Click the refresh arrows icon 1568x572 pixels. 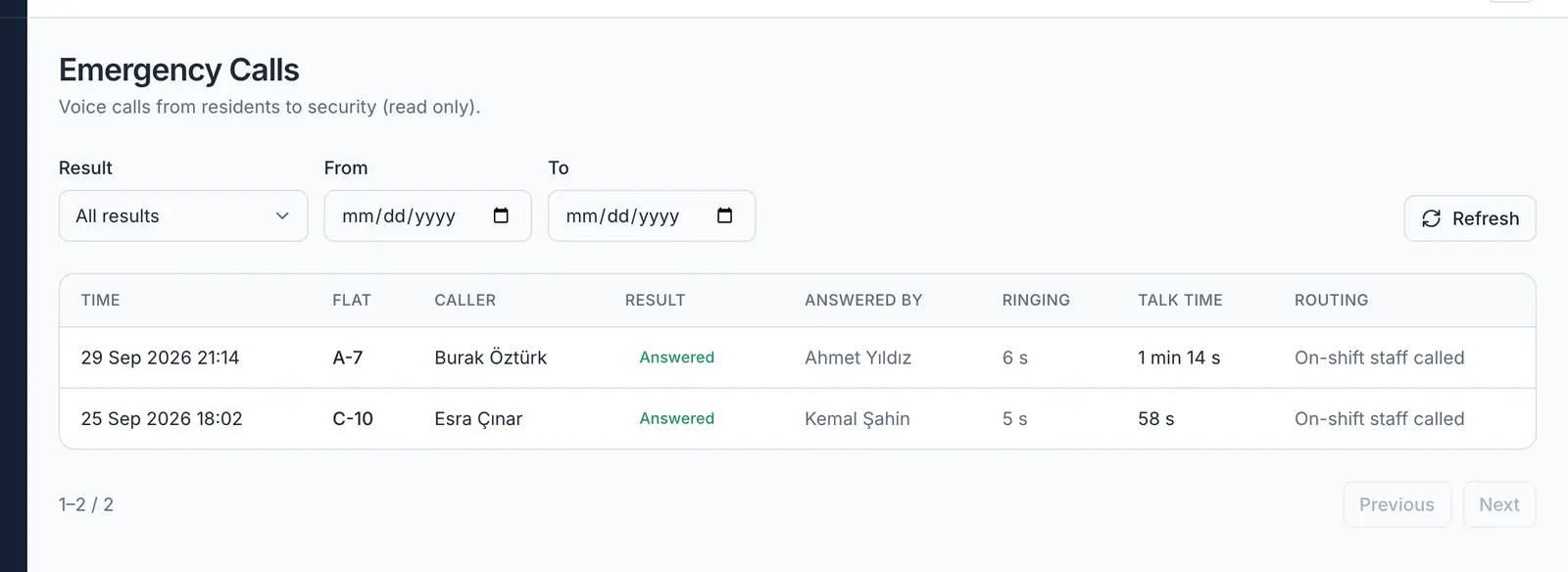[1431, 218]
